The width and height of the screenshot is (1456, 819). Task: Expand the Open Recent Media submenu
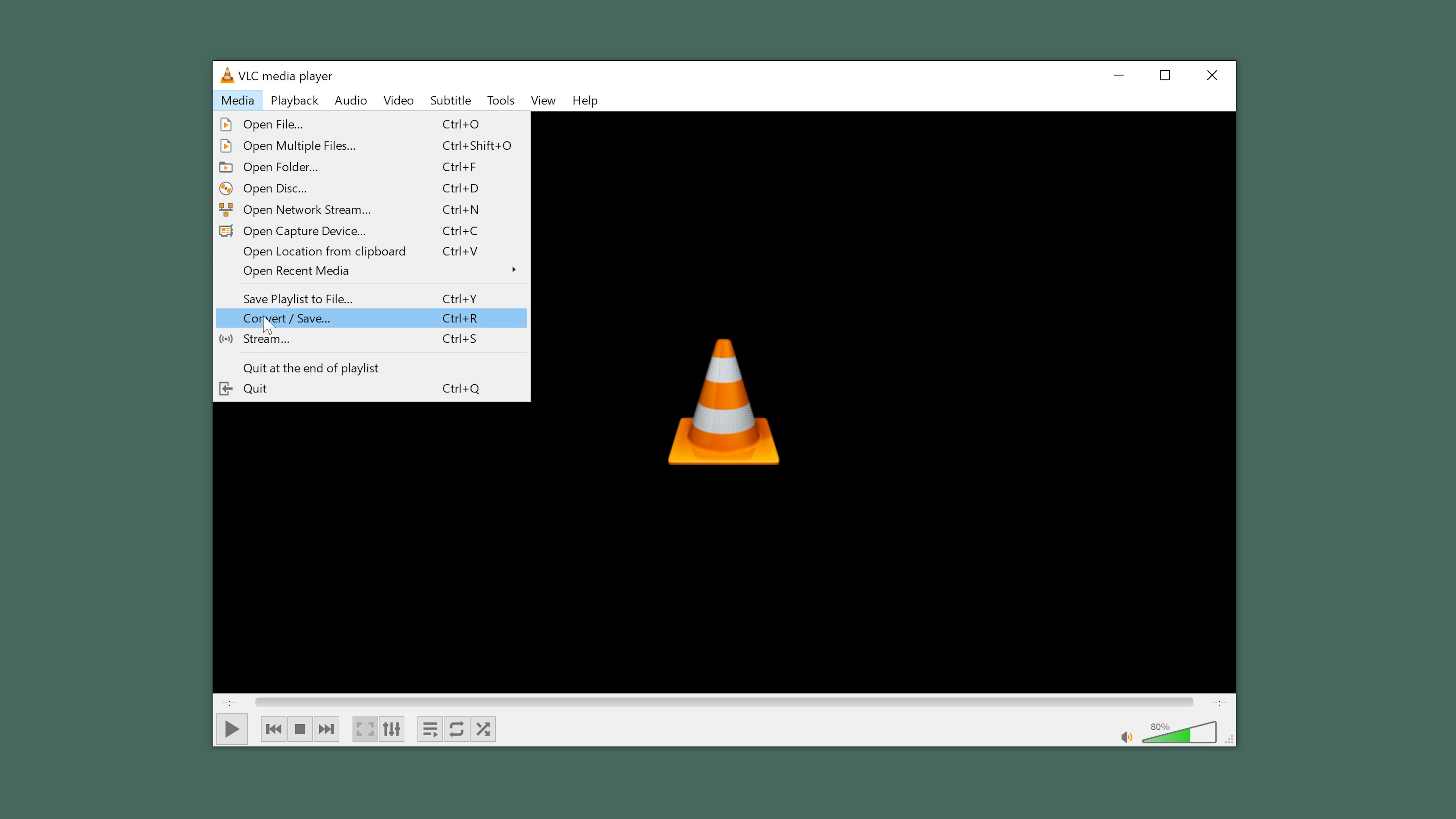[x=371, y=271]
